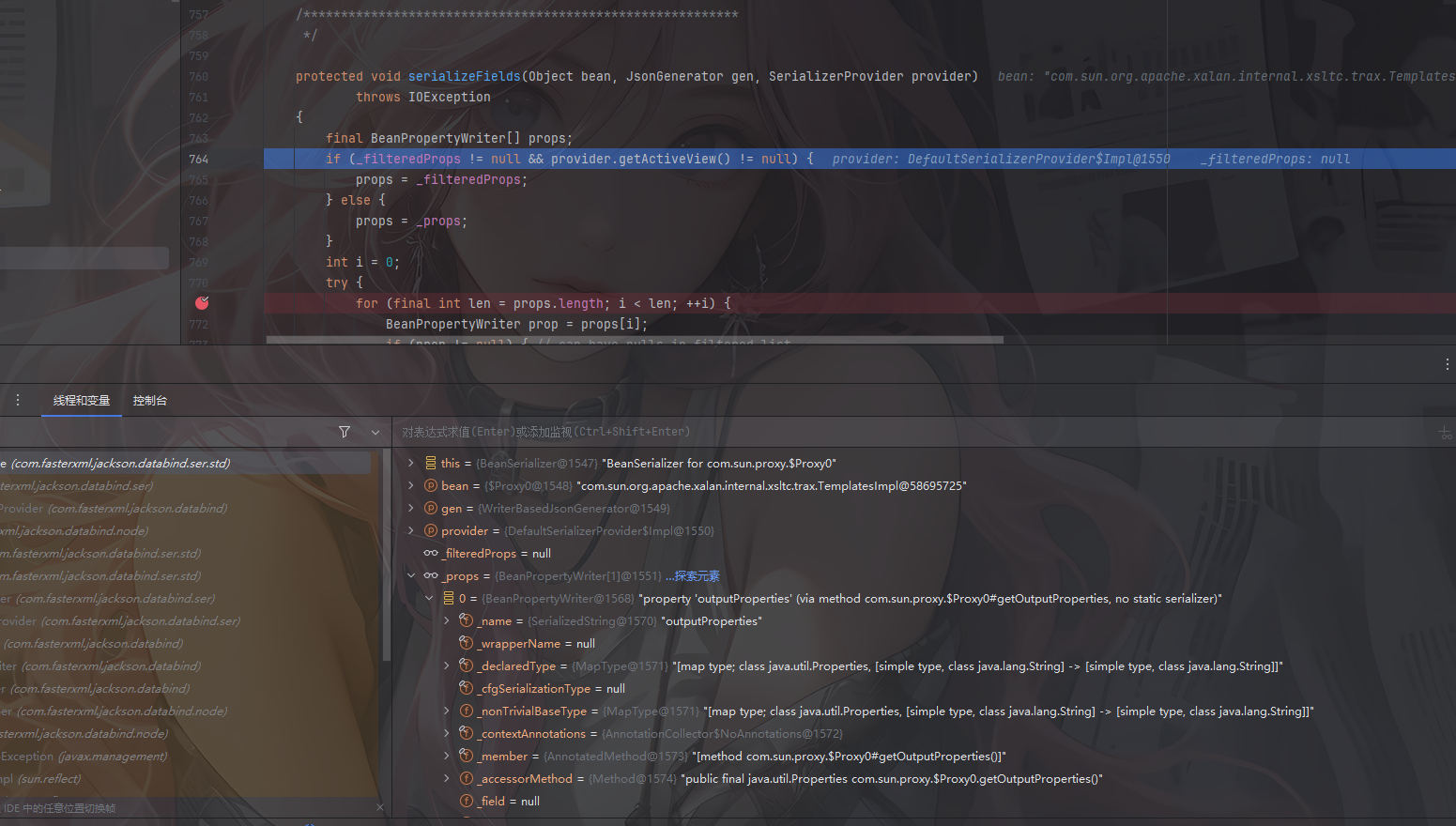Click the parameter icon beside 'provider' variable
This screenshot has width=1456, height=826.
click(x=431, y=530)
